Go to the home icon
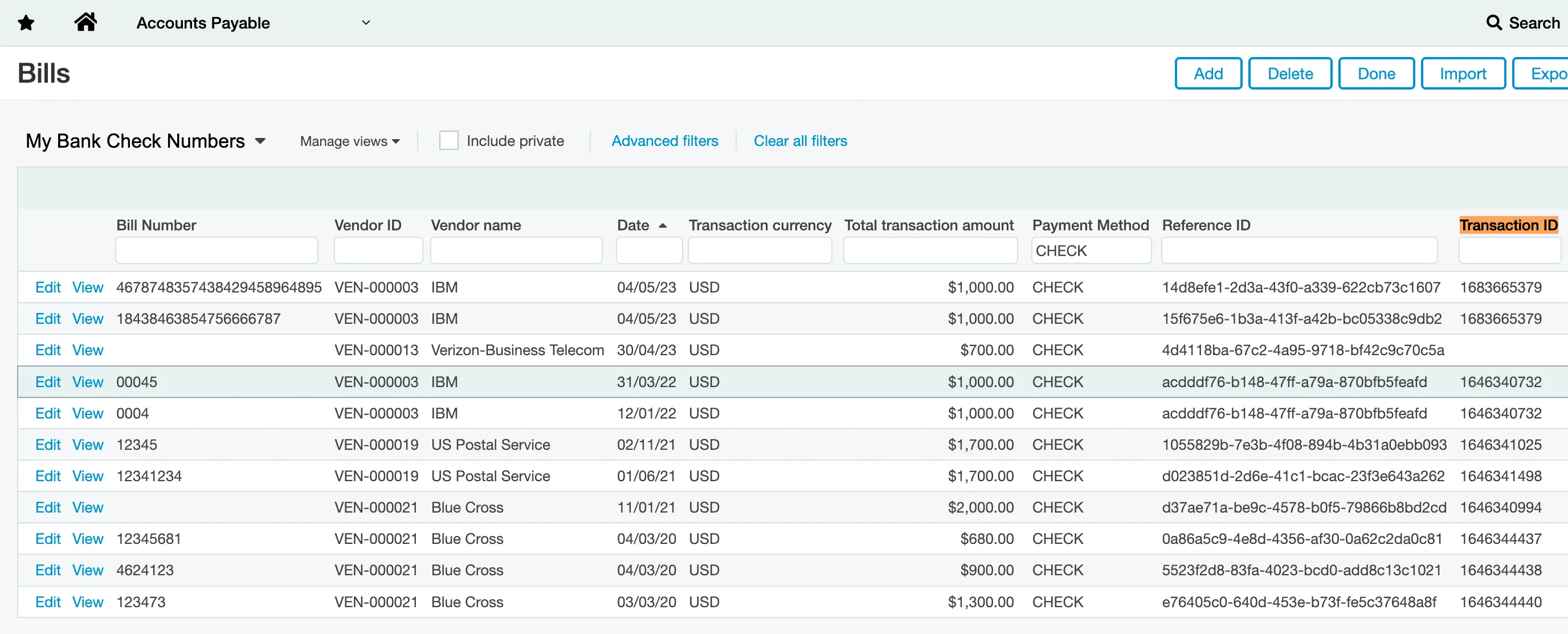Screen dimensions: 1568x634 coord(85,22)
